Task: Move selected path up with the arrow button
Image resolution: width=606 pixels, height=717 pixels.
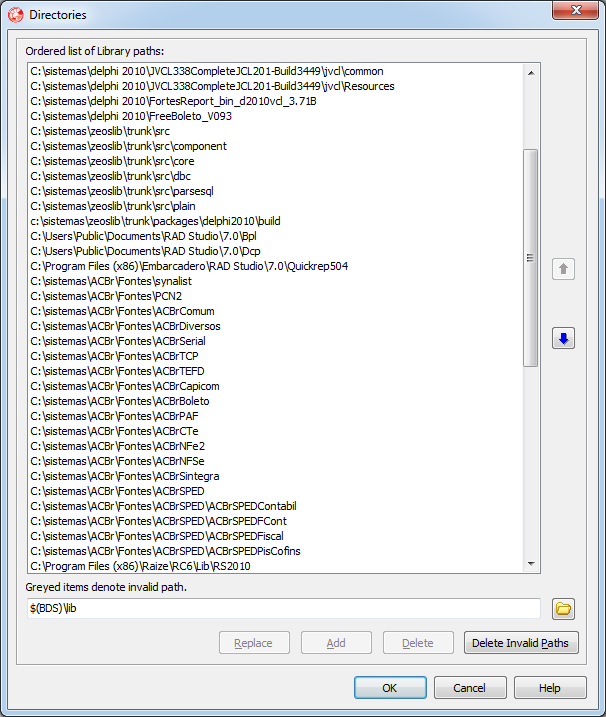Action: (563, 269)
